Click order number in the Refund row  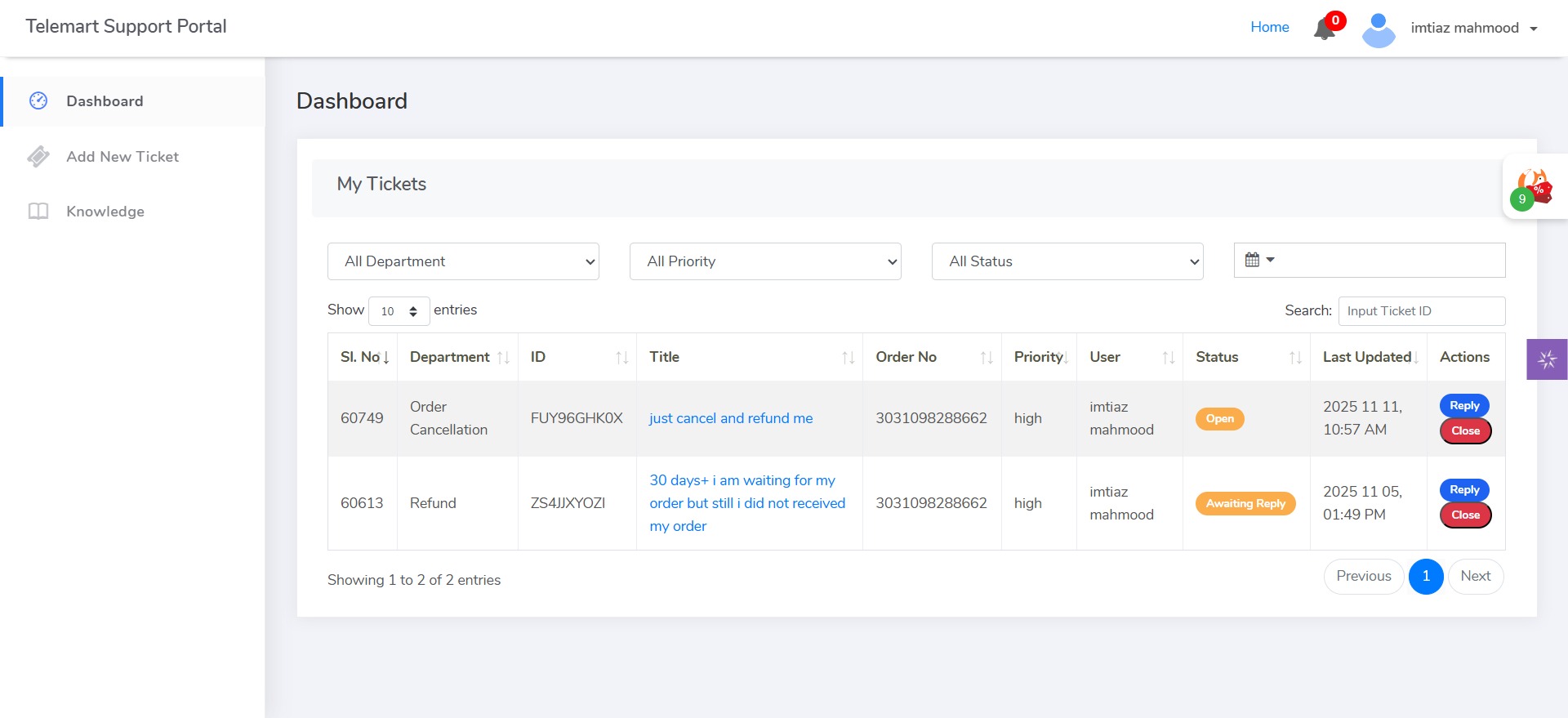pyautogui.click(x=931, y=503)
